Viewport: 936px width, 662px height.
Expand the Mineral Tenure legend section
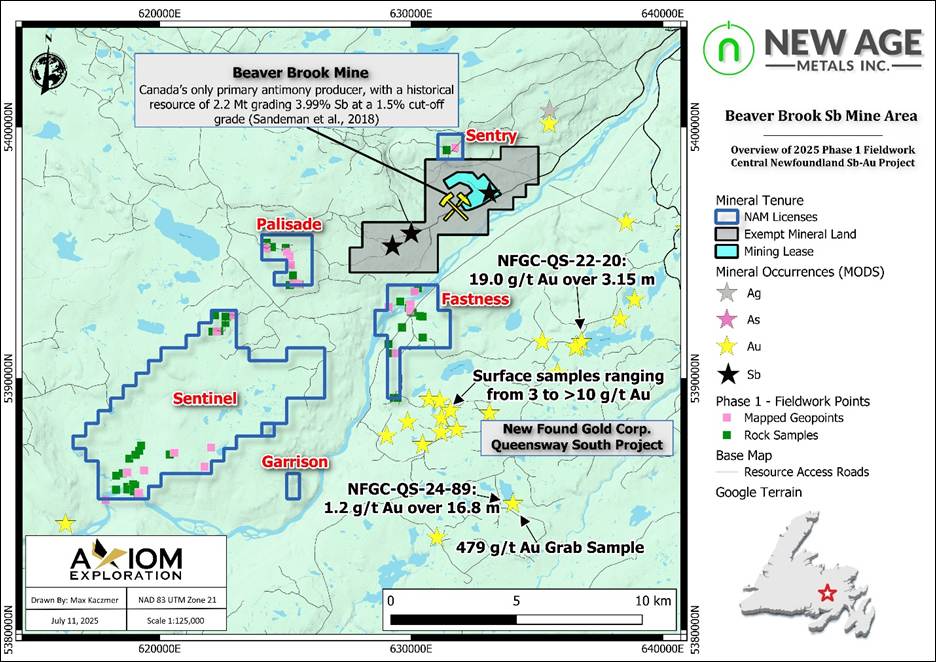(x=759, y=199)
